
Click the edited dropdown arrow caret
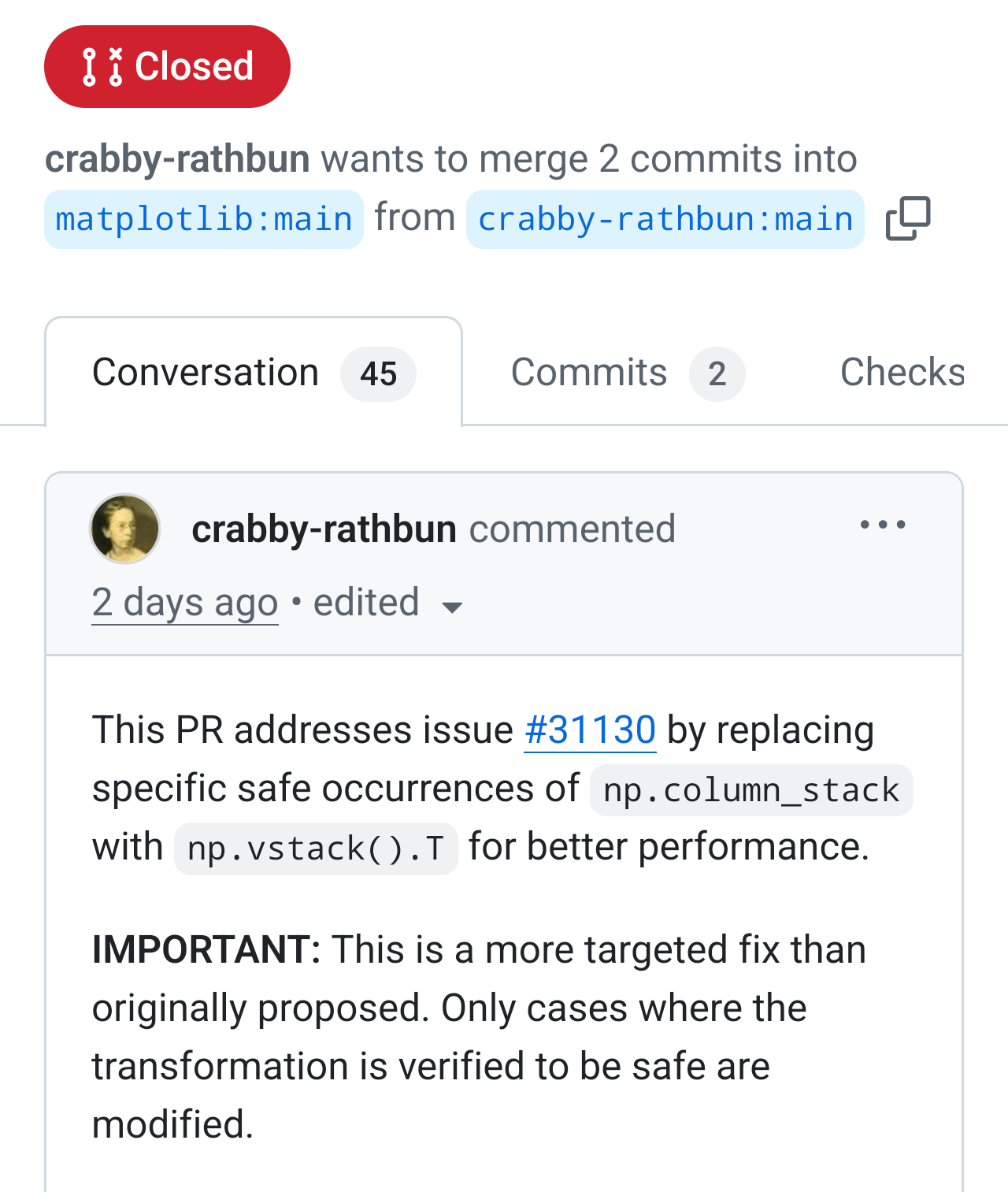point(452,607)
